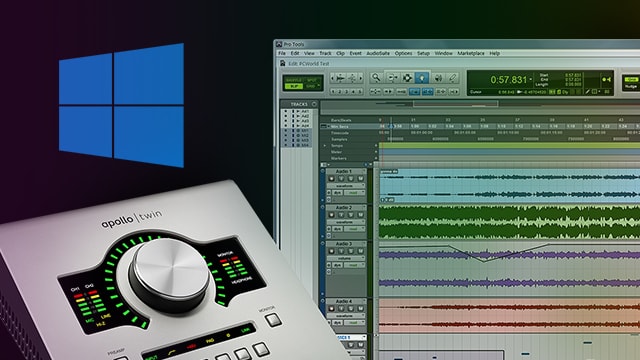The height and width of the screenshot is (360, 640).
Task: Mute the Audio 2 track
Action: pyautogui.click(x=360, y=215)
